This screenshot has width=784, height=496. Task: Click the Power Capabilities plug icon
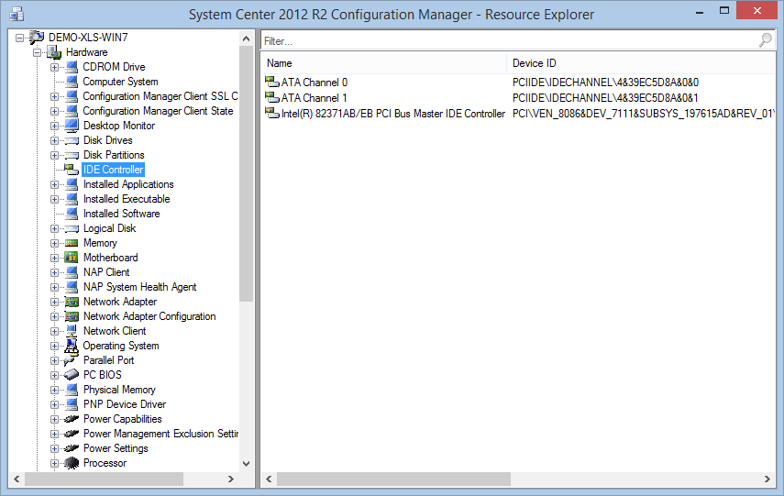[x=72, y=419]
